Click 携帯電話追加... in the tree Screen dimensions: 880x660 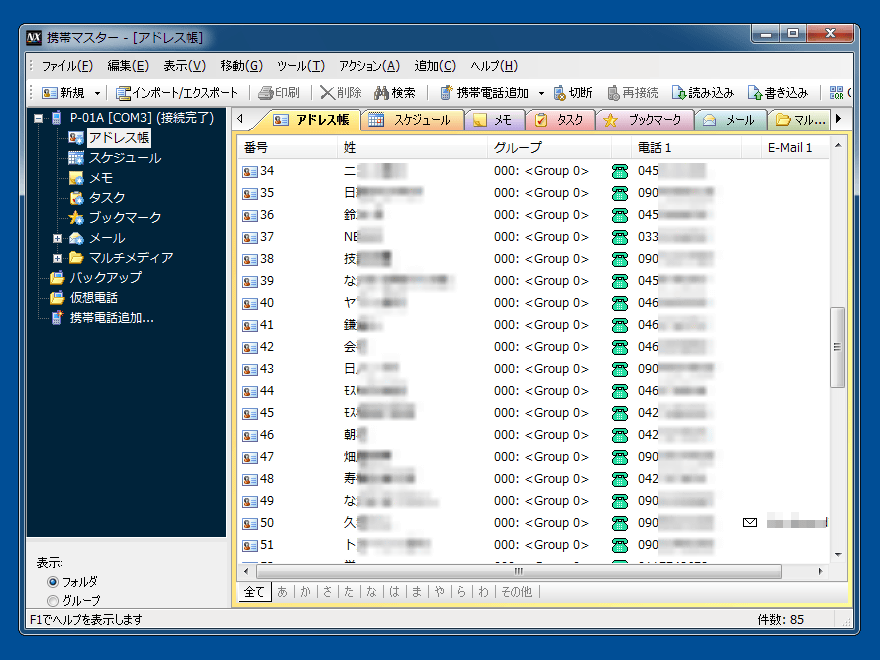pos(111,318)
